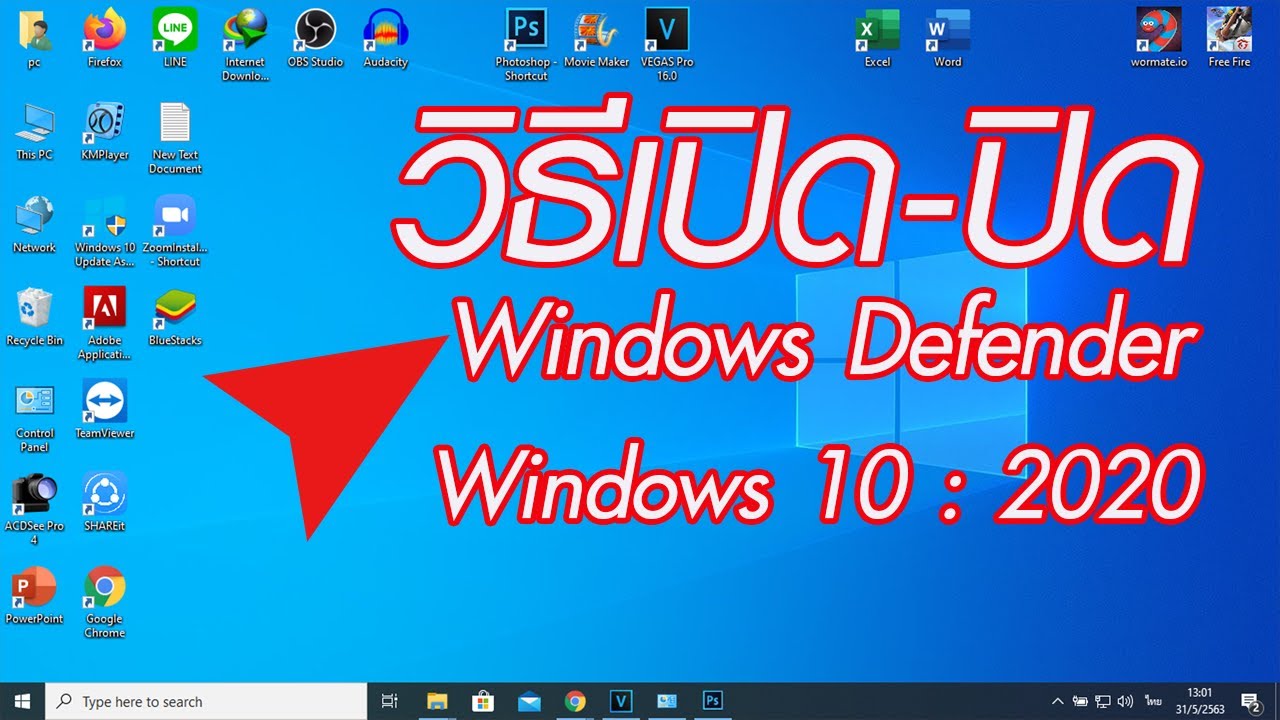Select the Internet Download Manager icon
1280x720 pixels.
coord(245,45)
